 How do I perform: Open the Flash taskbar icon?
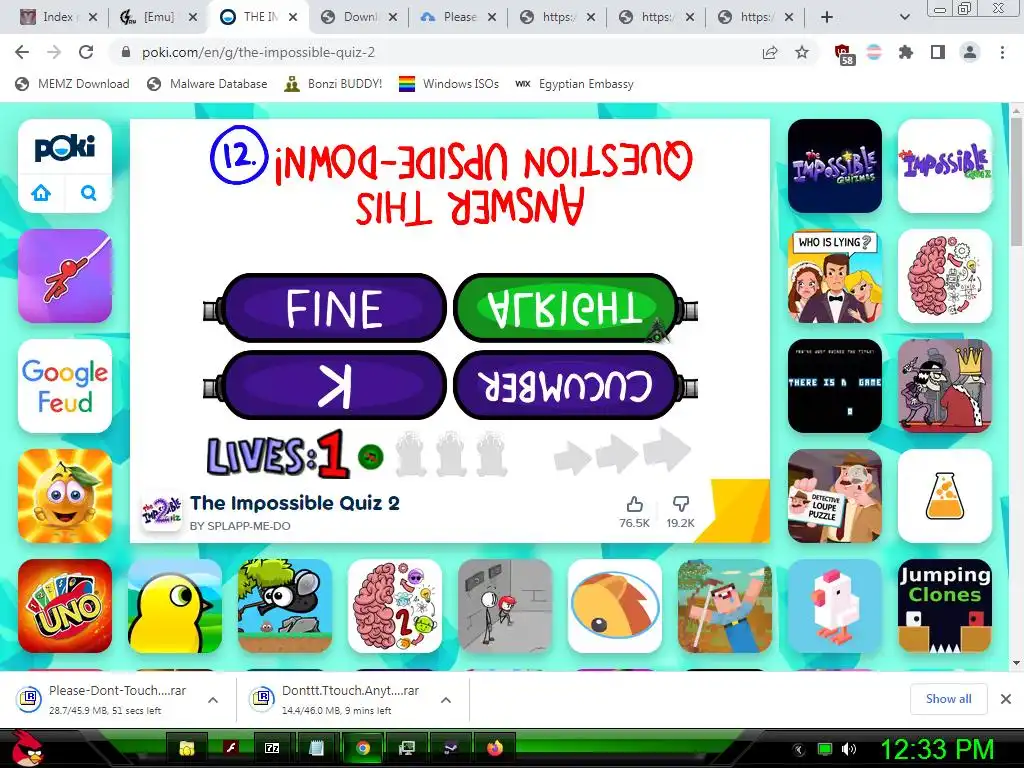[x=231, y=748]
